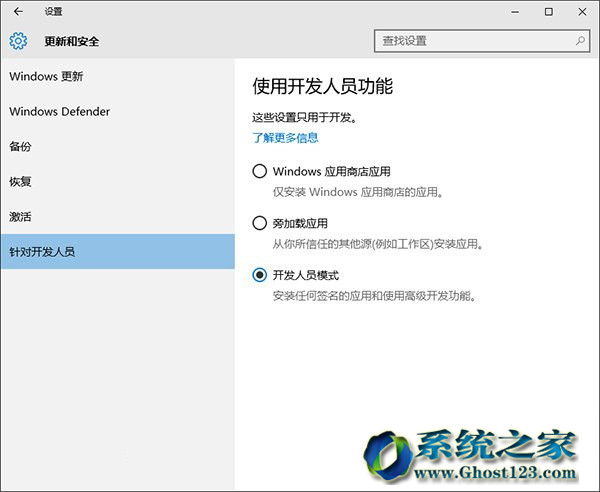Open the 了解更多信息 link
Viewport: 600px width, 492px height.
pos(285,138)
